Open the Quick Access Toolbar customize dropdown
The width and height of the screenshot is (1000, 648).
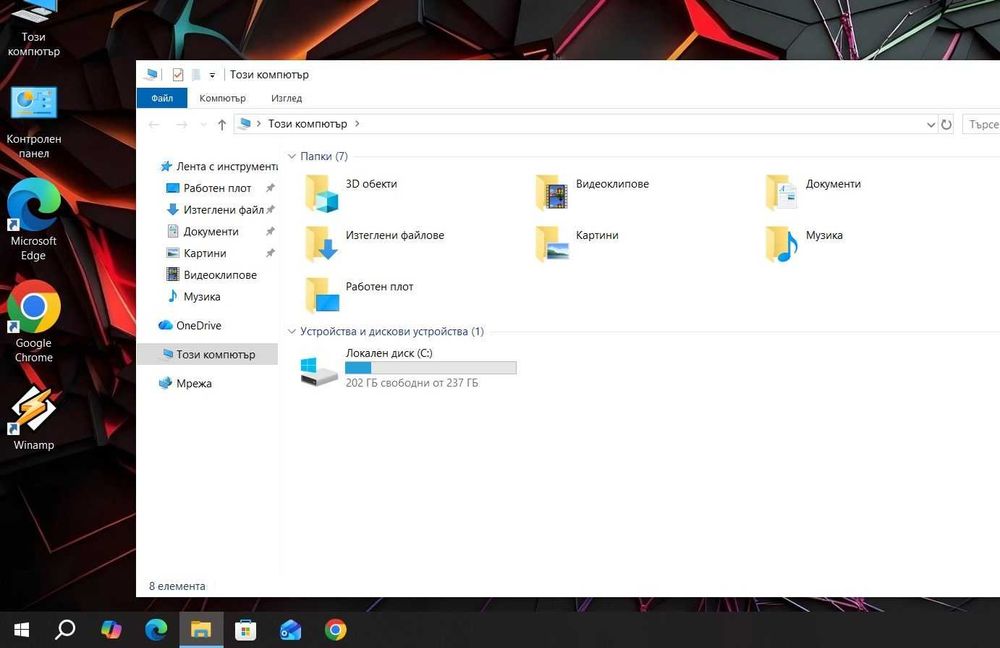(212, 75)
